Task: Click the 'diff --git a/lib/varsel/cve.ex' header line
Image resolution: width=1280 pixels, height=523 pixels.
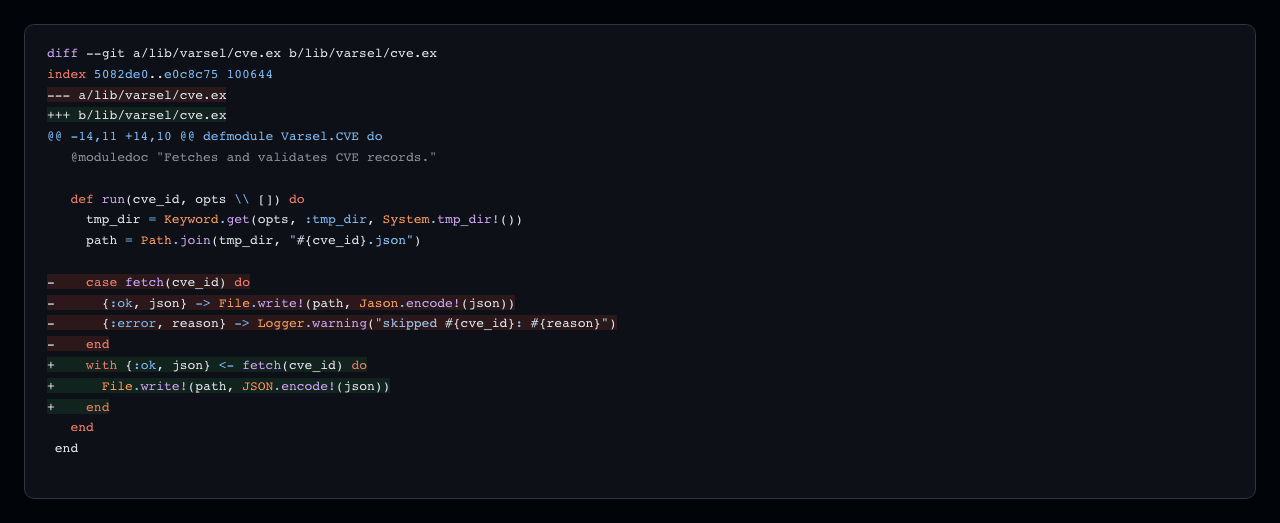Action: pyautogui.click(x=242, y=53)
